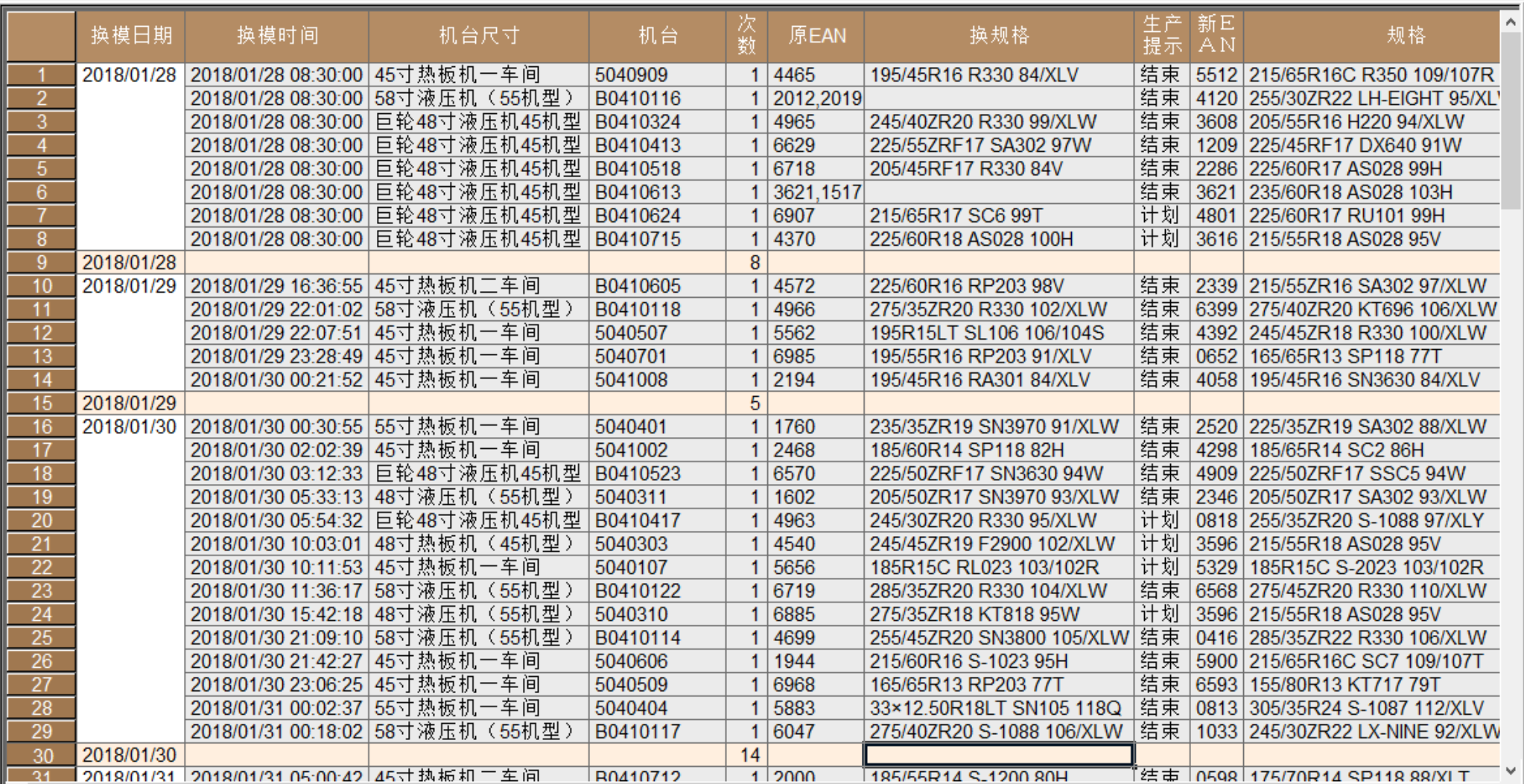Viewport: 1524px width, 784px height.
Task: Click the 换模日期 column header
Action: pos(130,36)
